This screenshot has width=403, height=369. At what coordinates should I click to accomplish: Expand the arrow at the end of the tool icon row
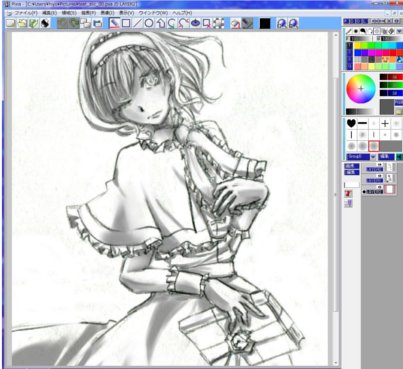[399, 31]
